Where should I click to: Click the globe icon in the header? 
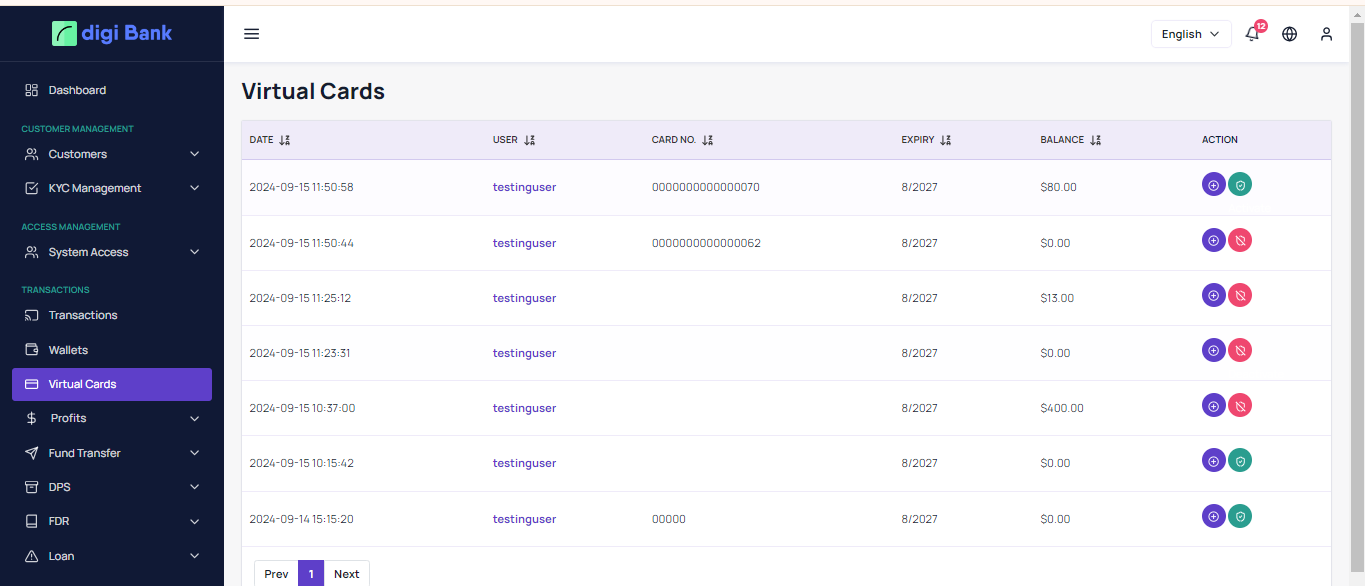1289,34
